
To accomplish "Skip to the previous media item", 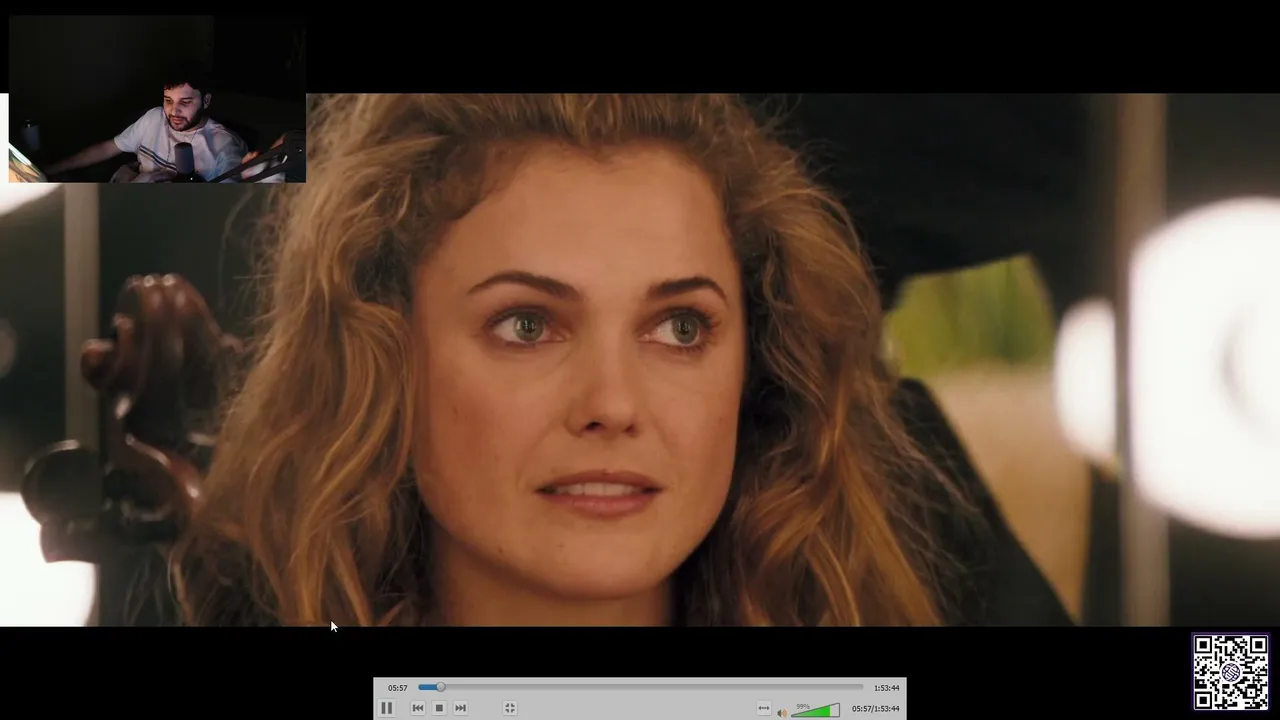I will pos(418,708).
